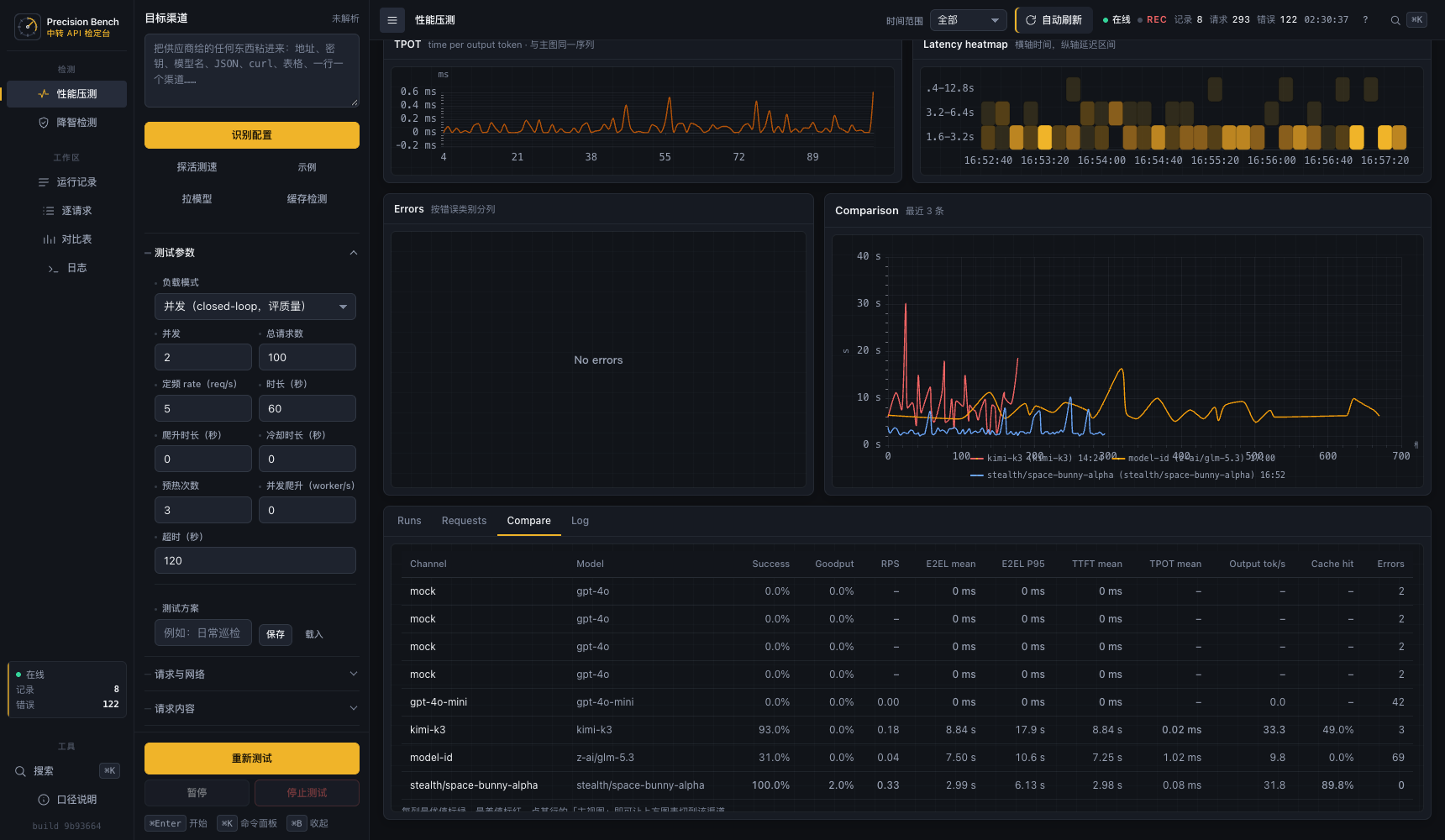Click the 重新测试 button

coord(252,759)
